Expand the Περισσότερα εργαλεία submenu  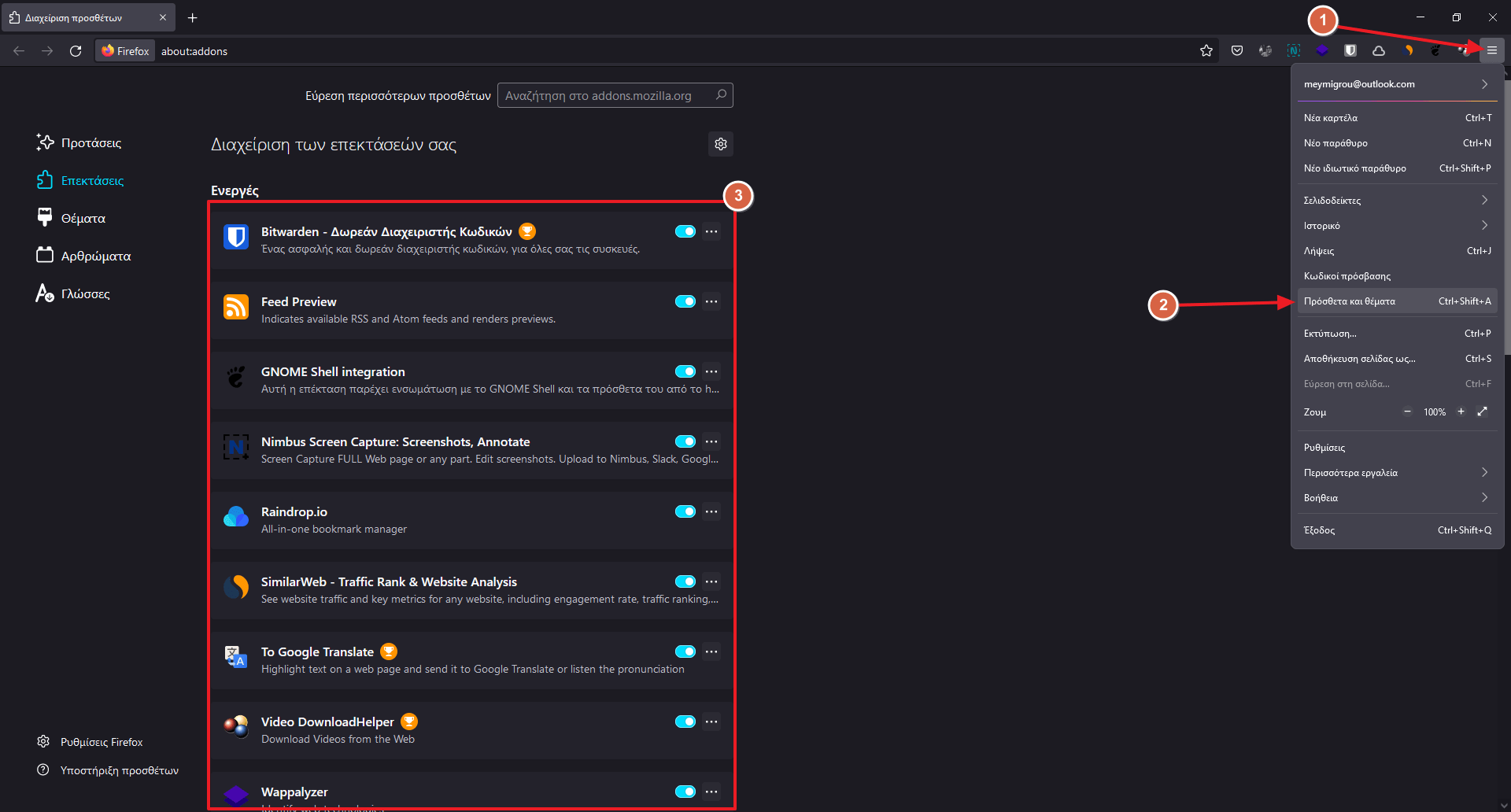pyautogui.click(x=1397, y=473)
